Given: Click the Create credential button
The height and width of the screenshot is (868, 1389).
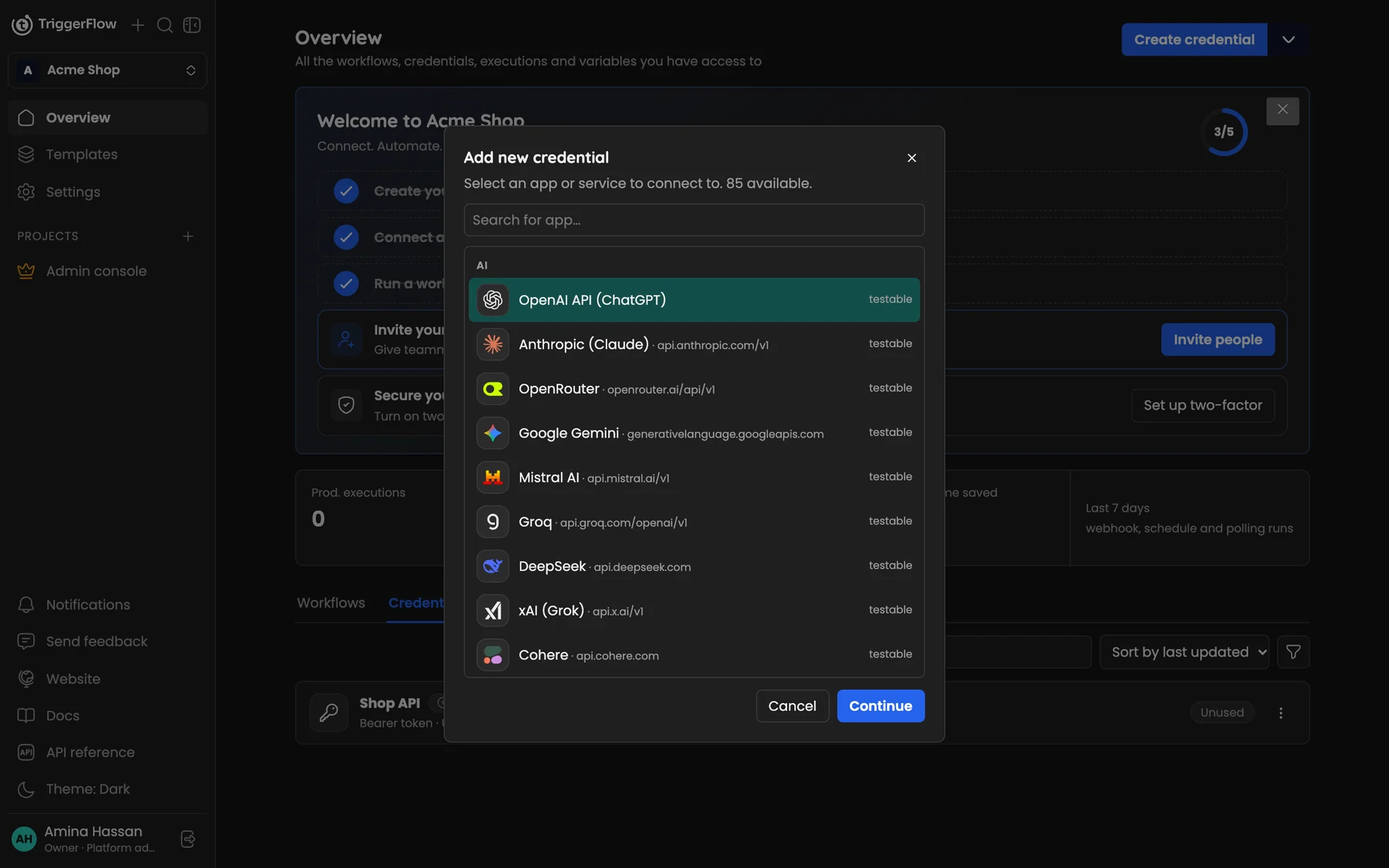Looking at the screenshot, I should tap(1195, 39).
